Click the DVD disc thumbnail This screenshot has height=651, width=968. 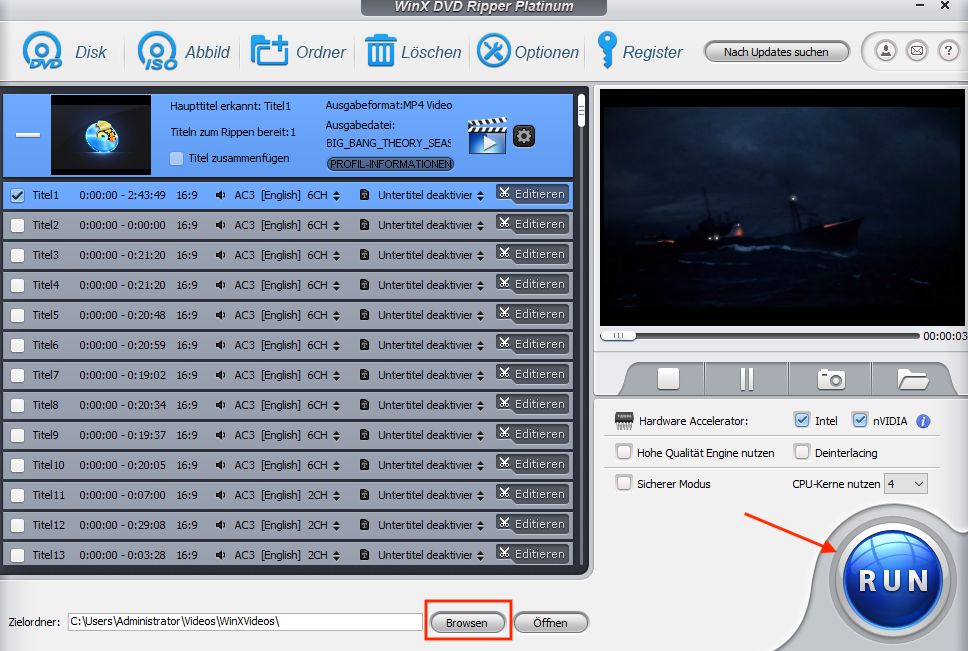click(101, 135)
